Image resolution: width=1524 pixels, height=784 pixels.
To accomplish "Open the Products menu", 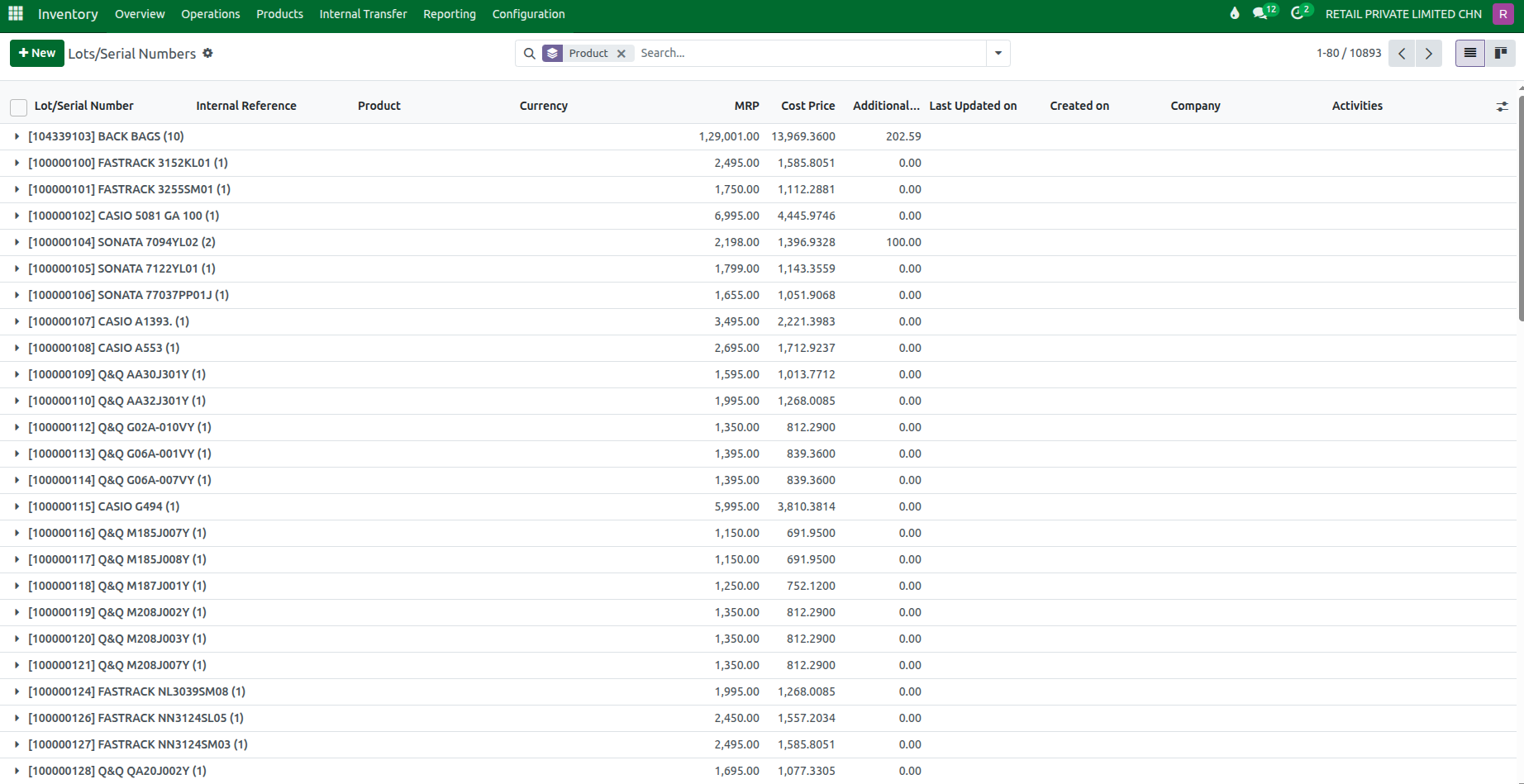I will pyautogui.click(x=279, y=14).
